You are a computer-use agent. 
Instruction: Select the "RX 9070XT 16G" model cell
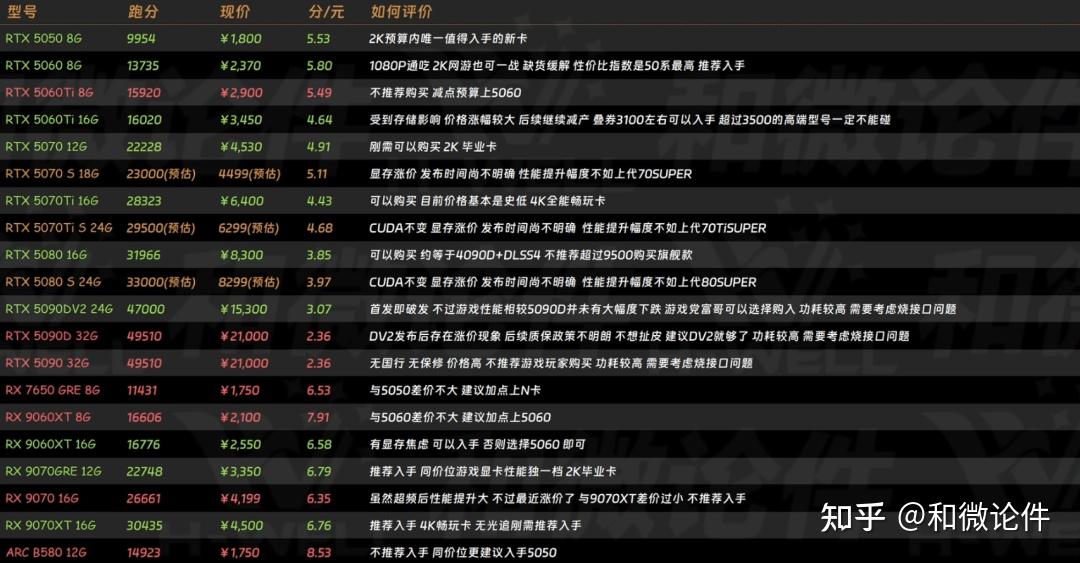[x=50, y=525]
